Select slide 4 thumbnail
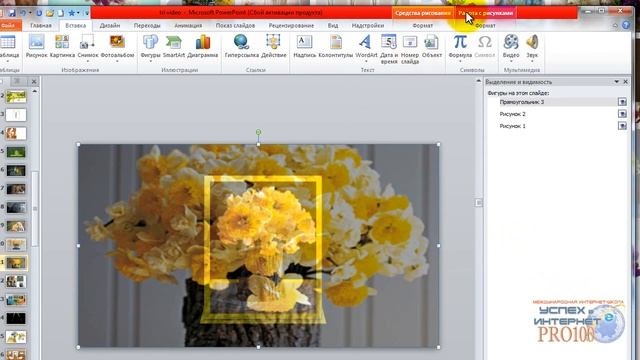The image size is (640, 360). pyautogui.click(x=16, y=133)
